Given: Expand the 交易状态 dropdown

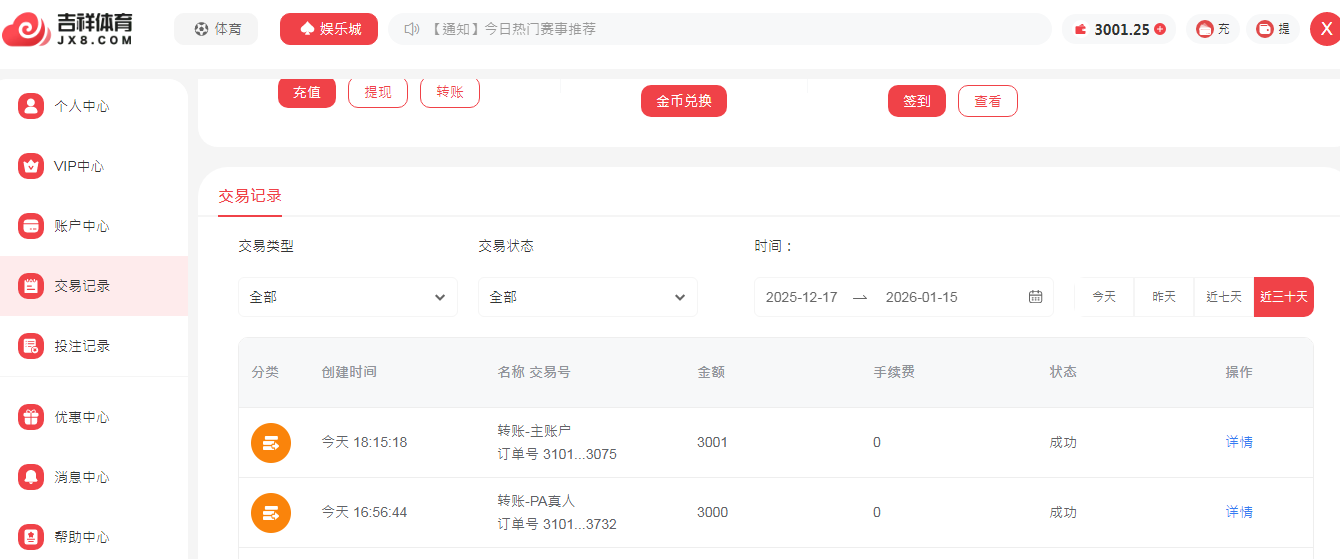Looking at the screenshot, I should tap(588, 297).
